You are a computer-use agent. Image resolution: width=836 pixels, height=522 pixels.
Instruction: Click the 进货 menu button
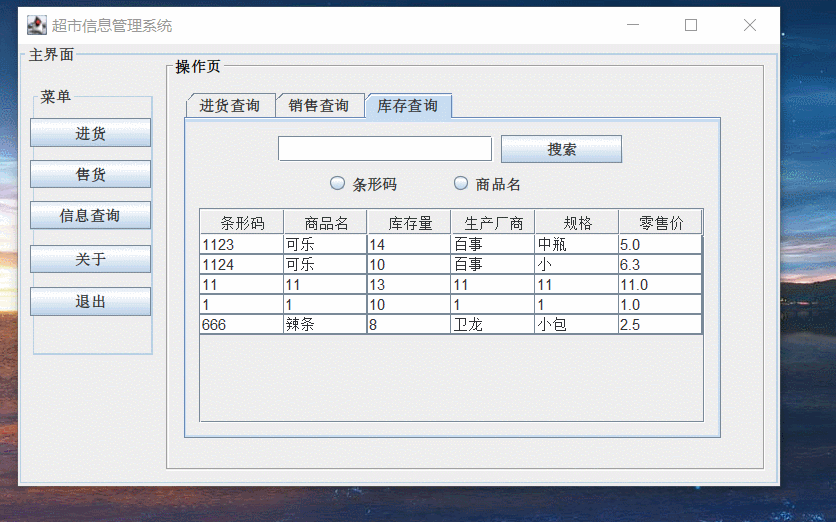point(91,133)
